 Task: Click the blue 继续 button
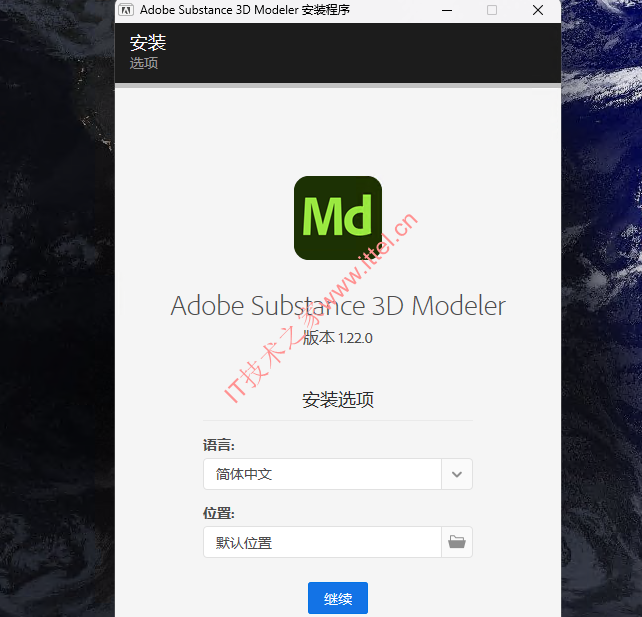pos(338,598)
